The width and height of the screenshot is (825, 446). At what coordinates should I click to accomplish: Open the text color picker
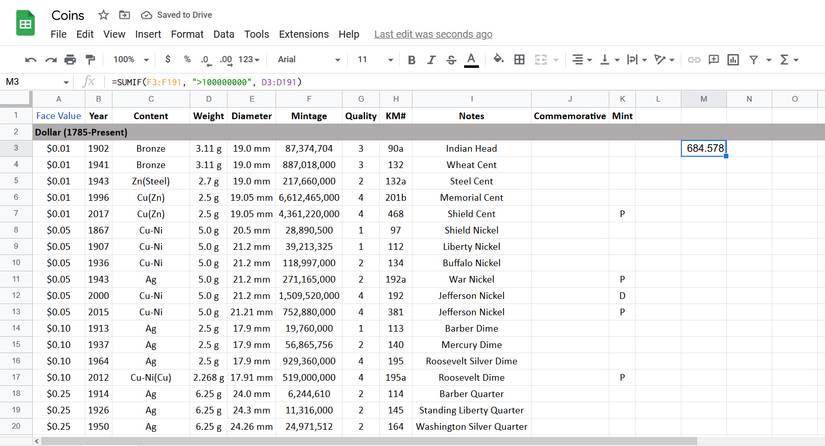471,60
